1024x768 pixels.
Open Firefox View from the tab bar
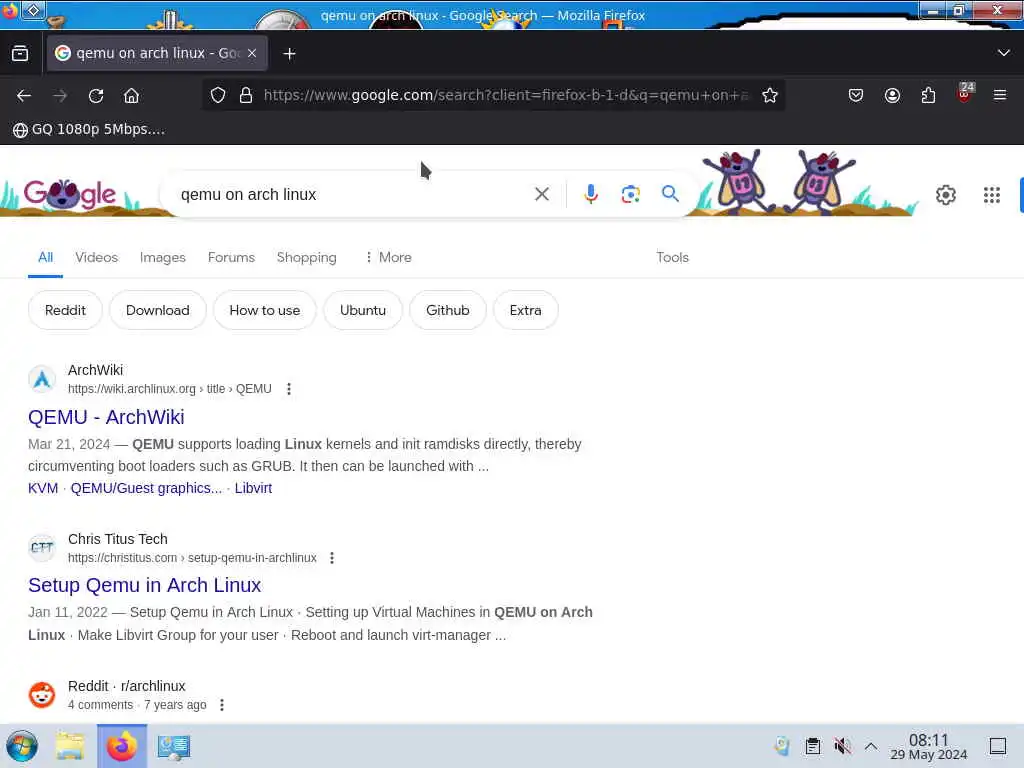[x=20, y=54]
